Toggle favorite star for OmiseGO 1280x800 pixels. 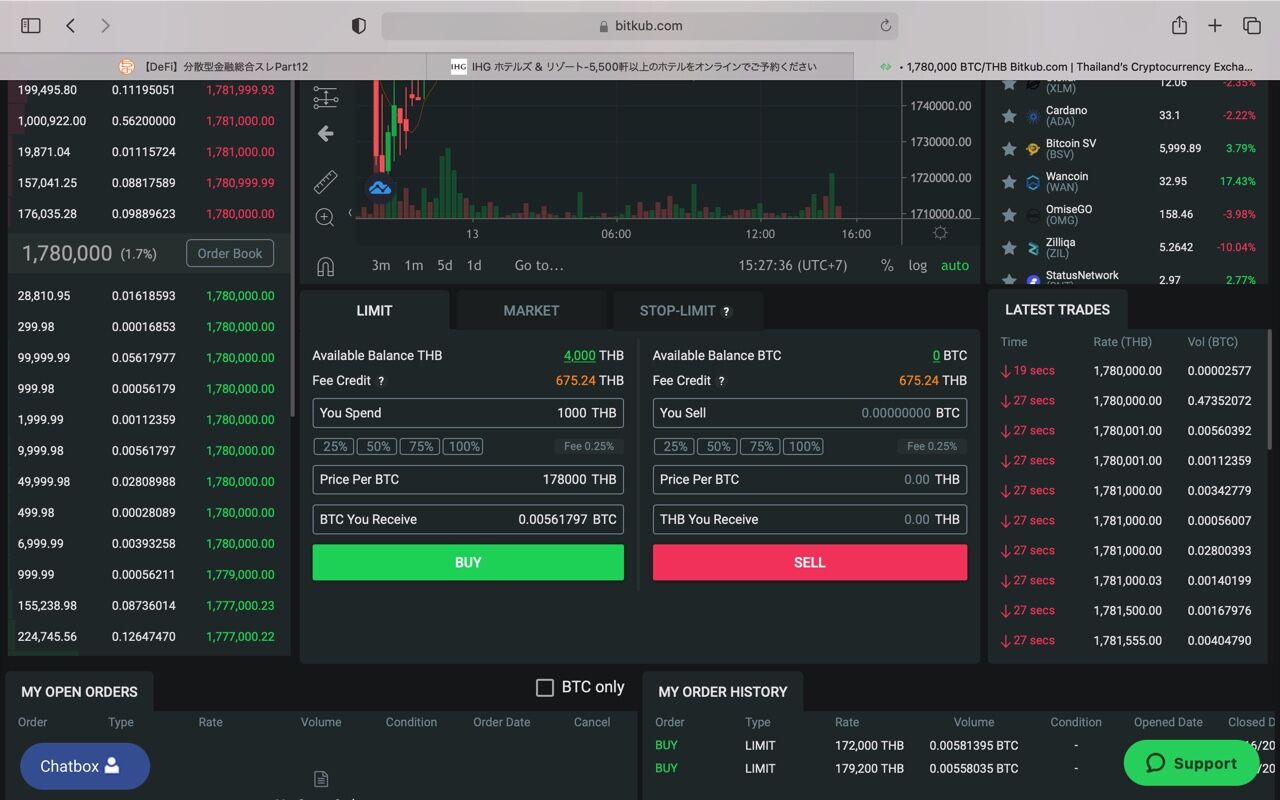(1010, 215)
